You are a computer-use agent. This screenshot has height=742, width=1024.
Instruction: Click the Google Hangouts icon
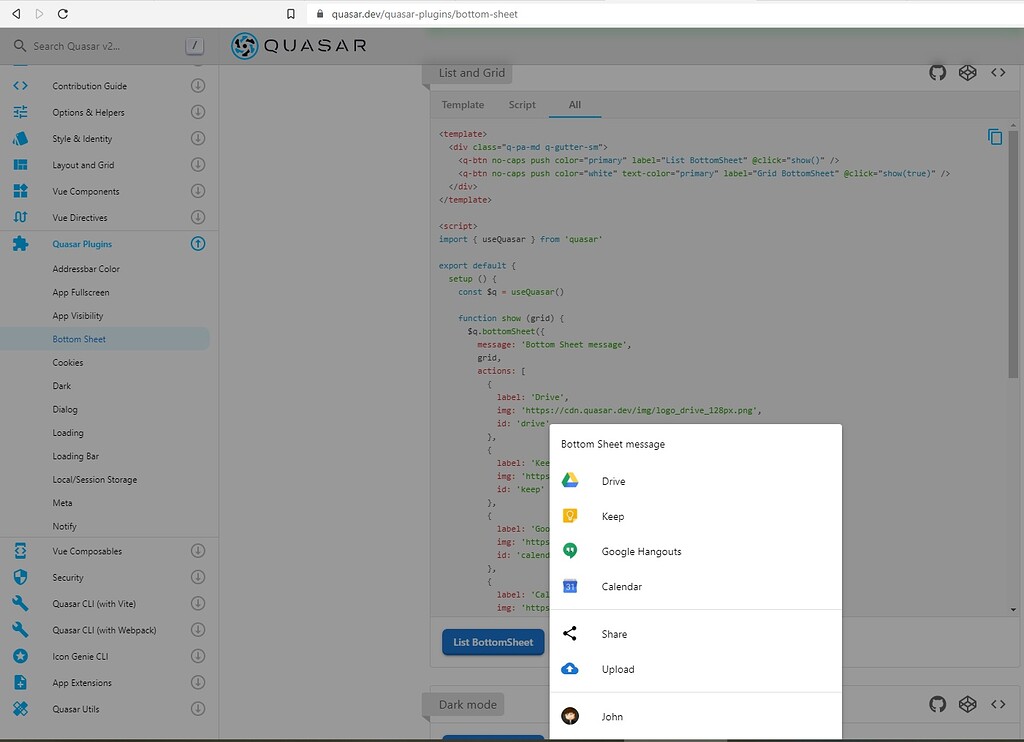tap(570, 550)
